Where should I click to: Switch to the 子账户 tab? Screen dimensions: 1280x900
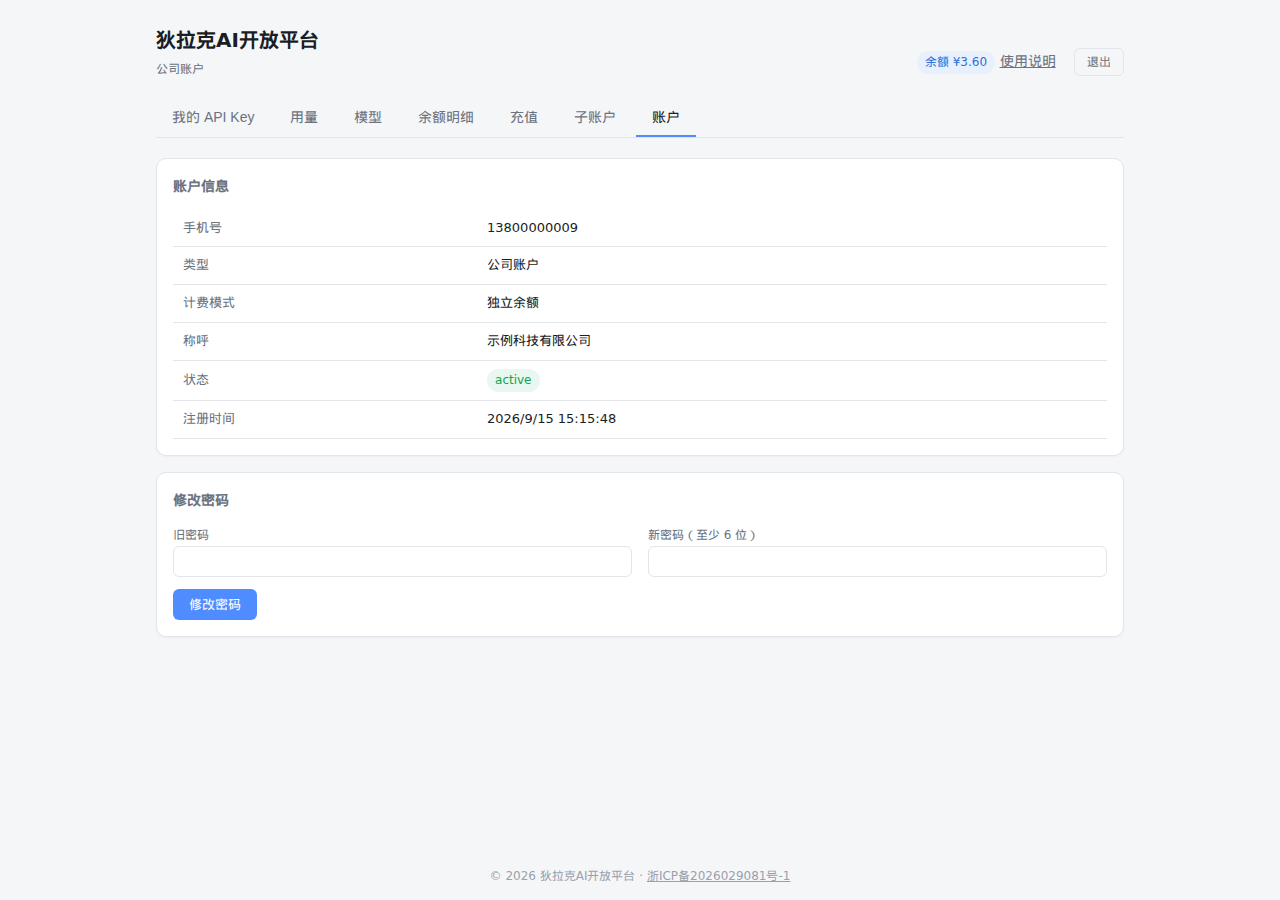click(x=595, y=117)
